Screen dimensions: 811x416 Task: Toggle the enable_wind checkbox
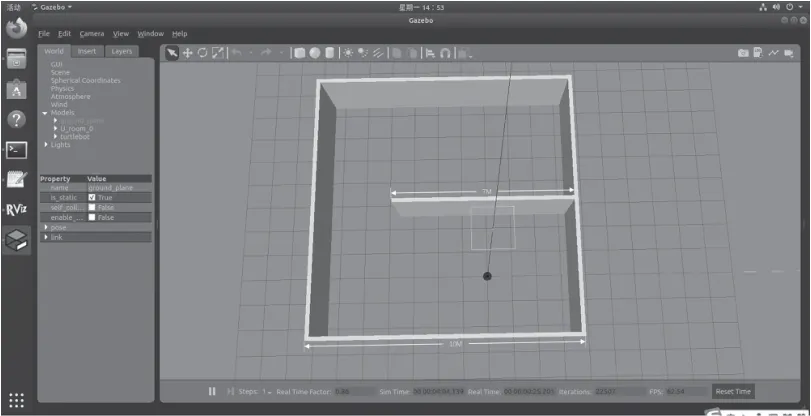pyautogui.click(x=92, y=217)
